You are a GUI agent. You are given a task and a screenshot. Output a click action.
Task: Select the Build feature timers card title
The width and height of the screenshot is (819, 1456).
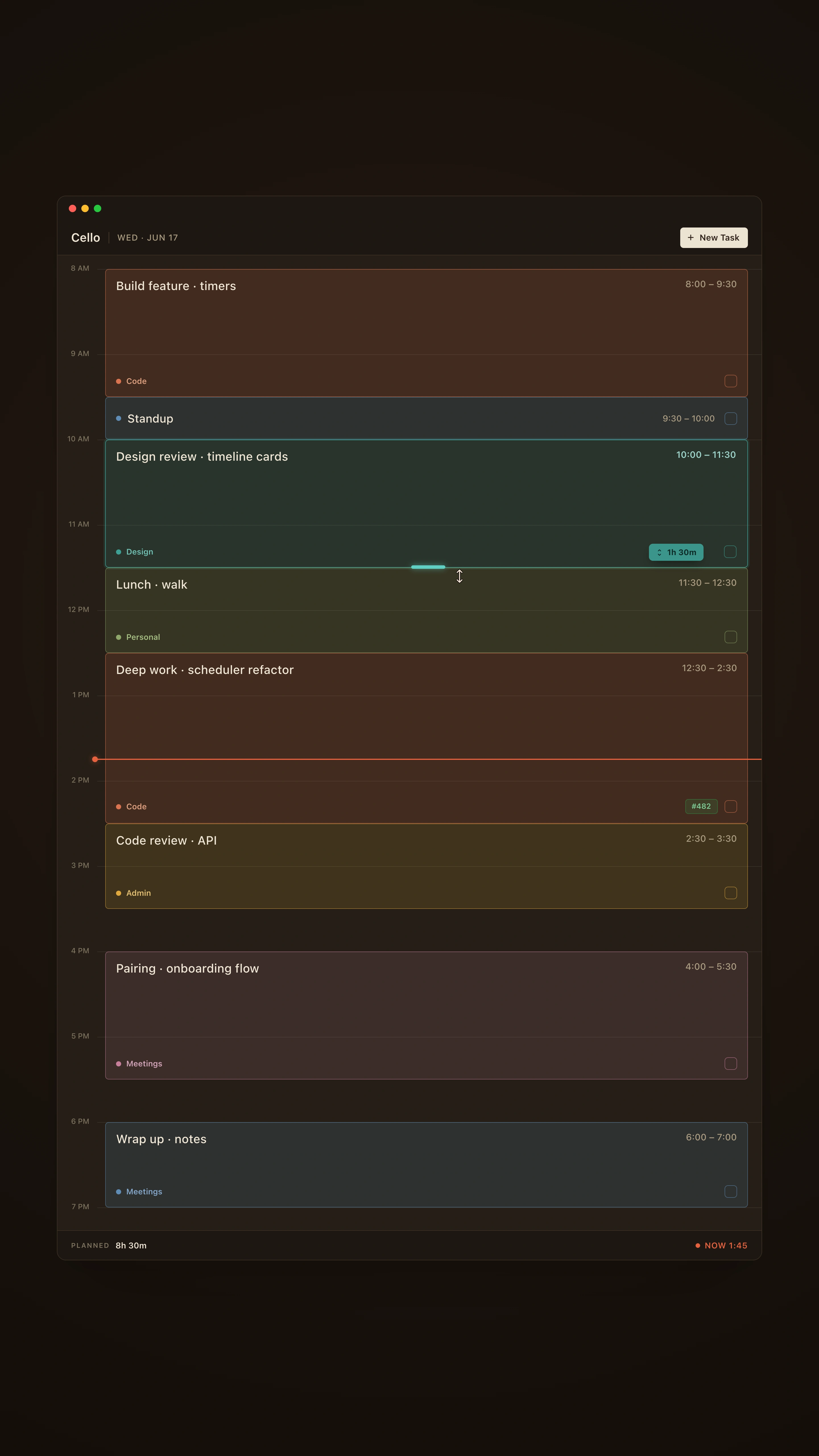click(176, 286)
